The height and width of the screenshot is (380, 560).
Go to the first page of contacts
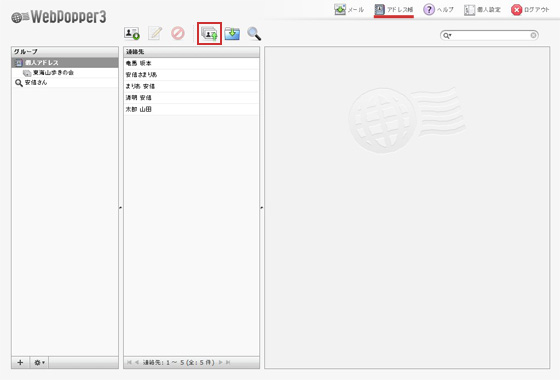[x=129, y=362]
